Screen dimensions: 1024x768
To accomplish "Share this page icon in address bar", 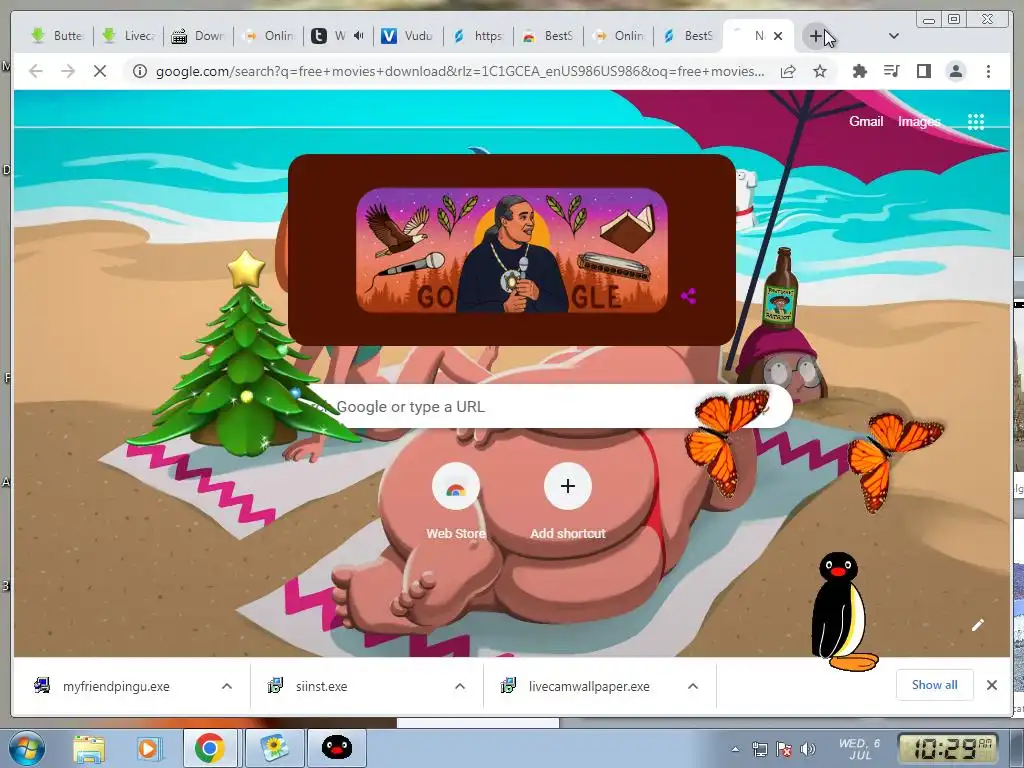I will pos(788,71).
